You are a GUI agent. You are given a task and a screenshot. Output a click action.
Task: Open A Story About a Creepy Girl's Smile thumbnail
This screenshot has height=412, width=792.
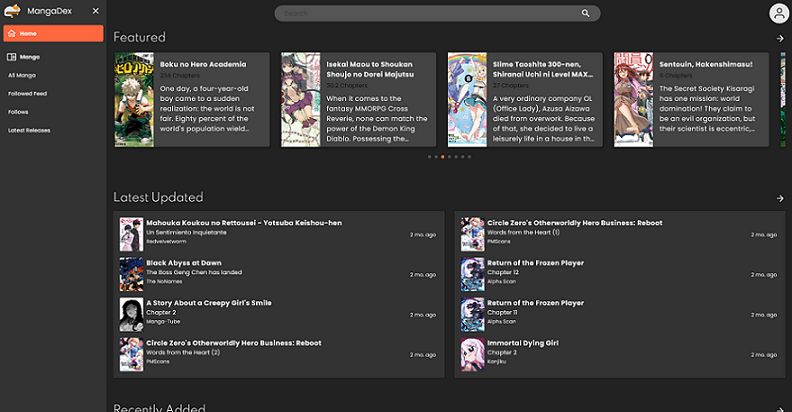pos(131,314)
